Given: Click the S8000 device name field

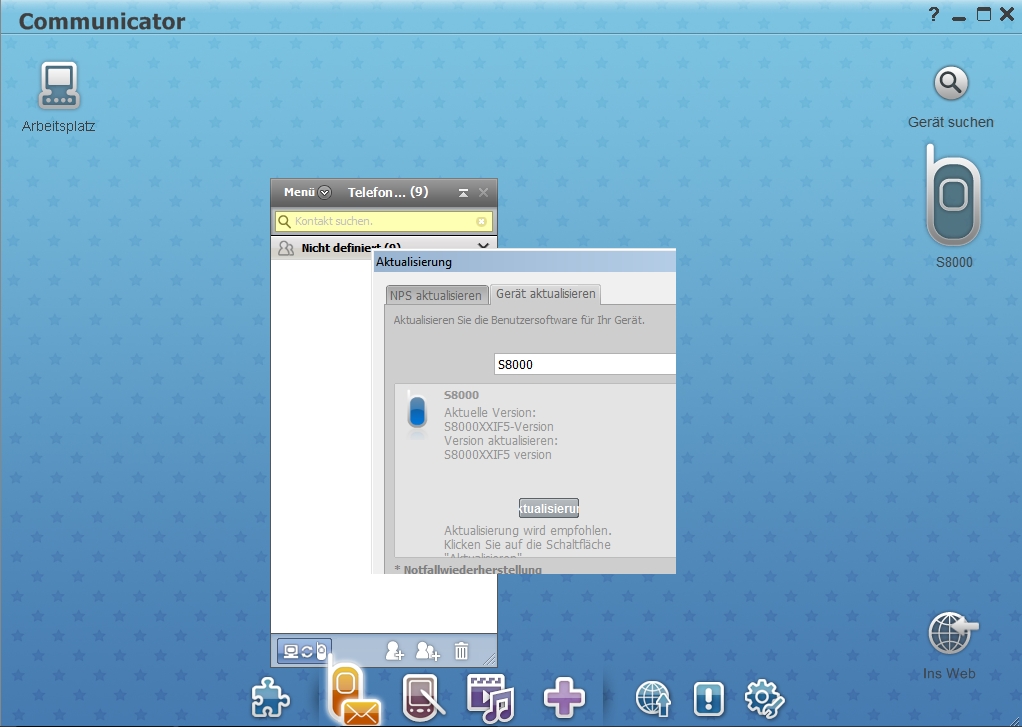Looking at the screenshot, I should [585, 364].
